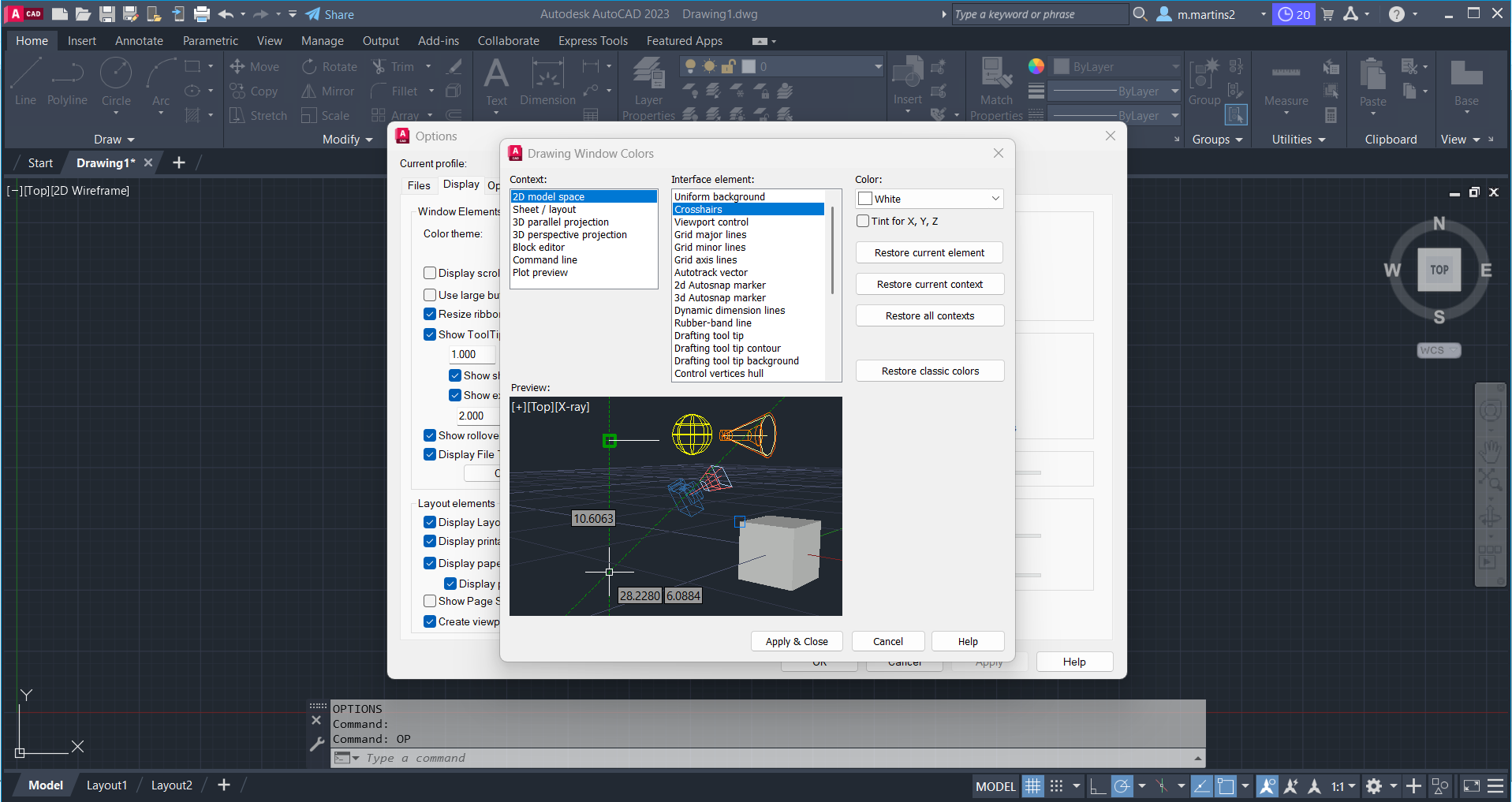1512x802 pixels.
Task: Check the Use large buttons option
Action: click(x=430, y=295)
